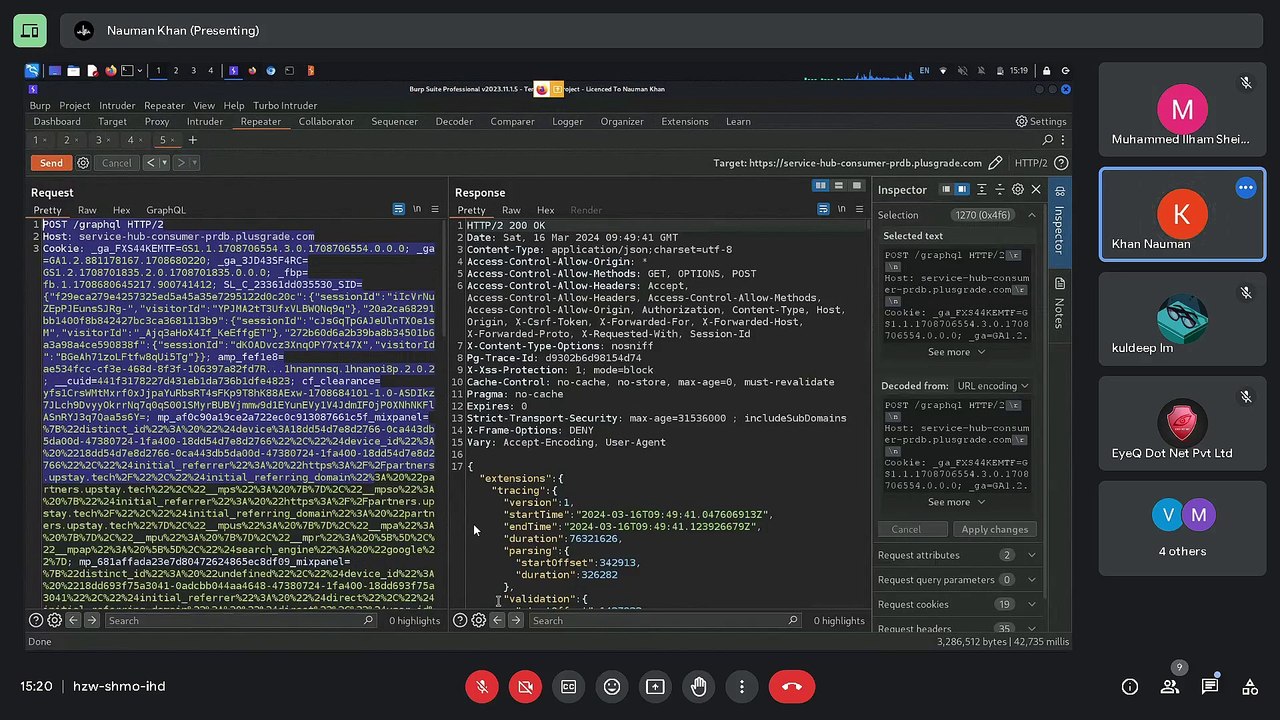Click the HTTP/2 protocol label
Image resolution: width=1280 pixels, height=720 pixels.
pos(1030,163)
